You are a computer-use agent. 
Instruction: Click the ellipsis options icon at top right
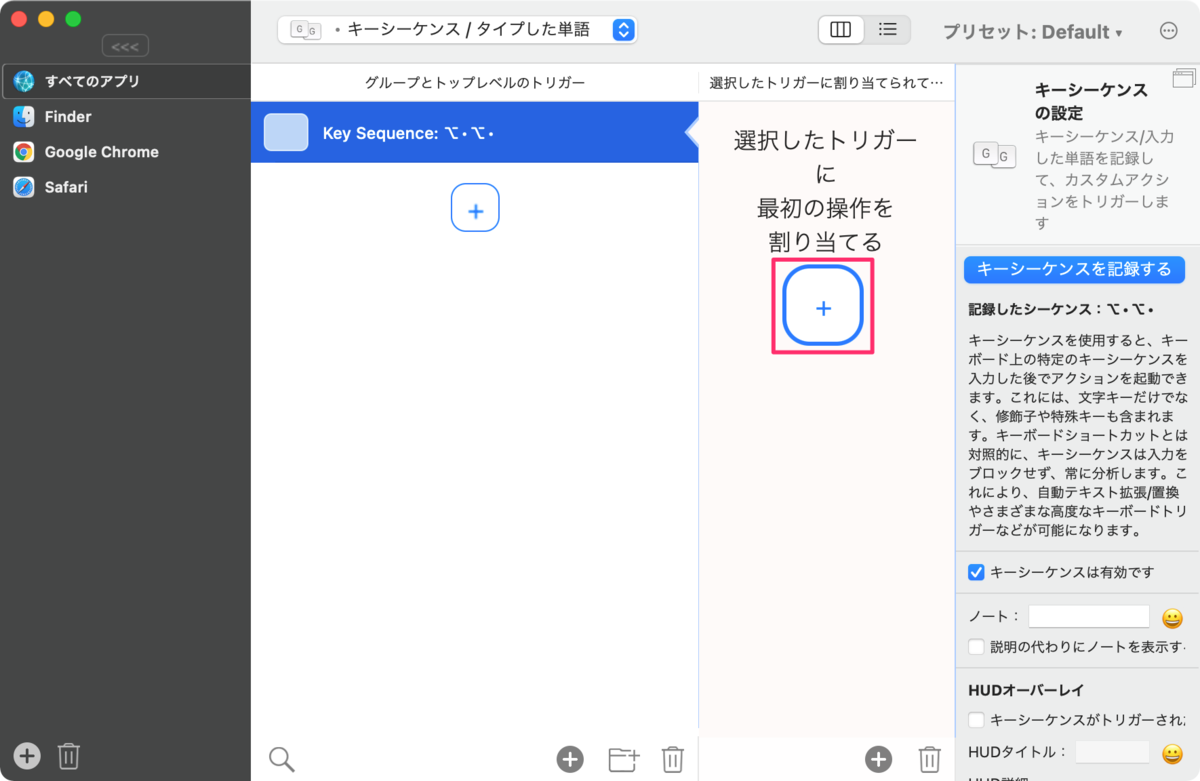pos(1168,30)
